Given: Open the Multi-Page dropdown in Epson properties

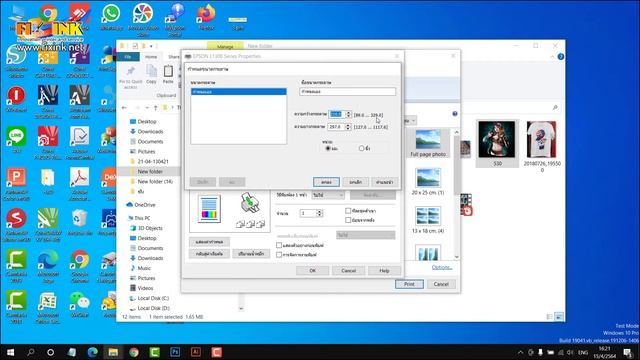Looking at the screenshot, I should [328, 195].
